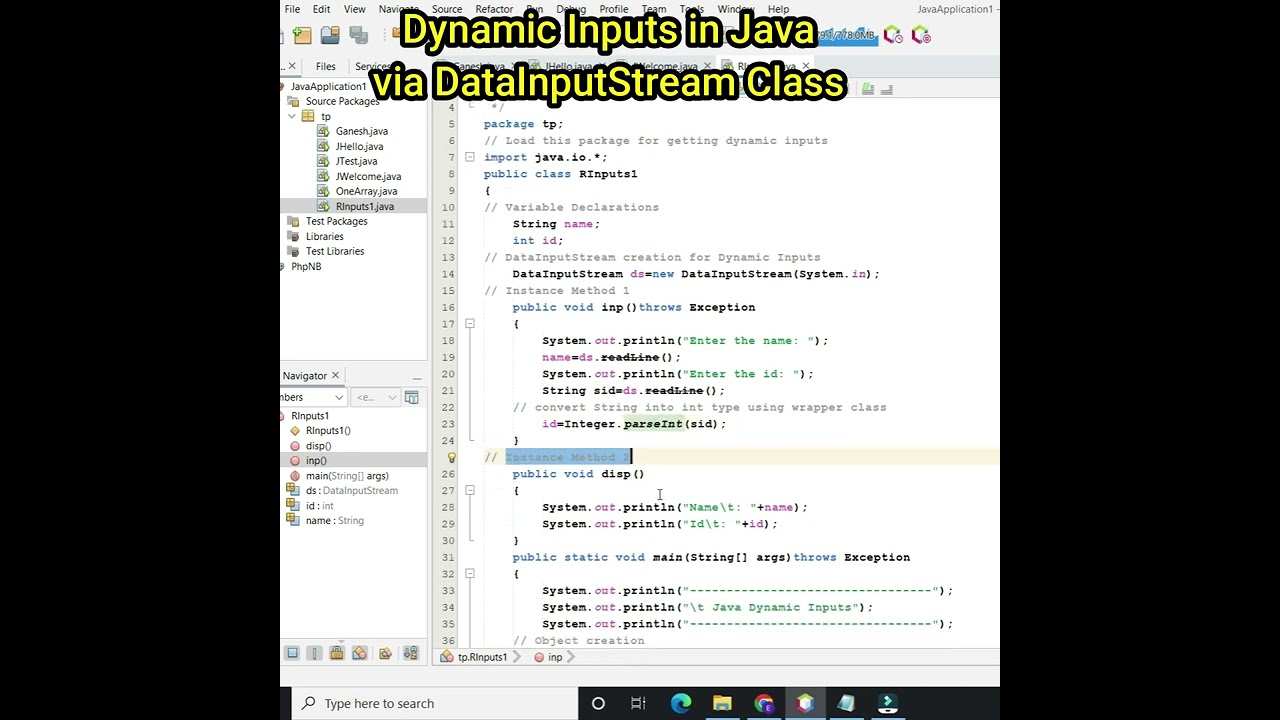This screenshot has width=1280, height=720.
Task: Open Ganesh.java in Projects tree
Action: (x=361, y=131)
